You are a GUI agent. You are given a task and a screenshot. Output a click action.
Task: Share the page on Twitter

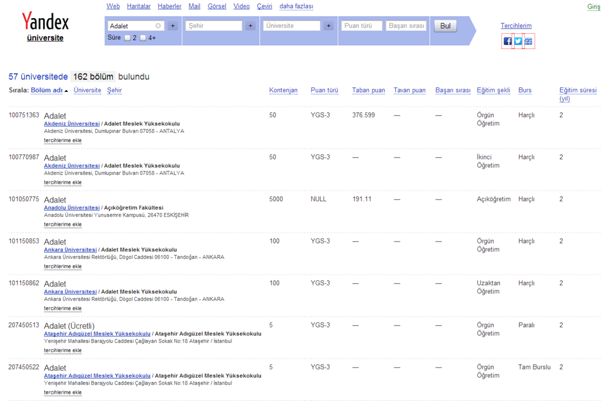[x=518, y=41]
